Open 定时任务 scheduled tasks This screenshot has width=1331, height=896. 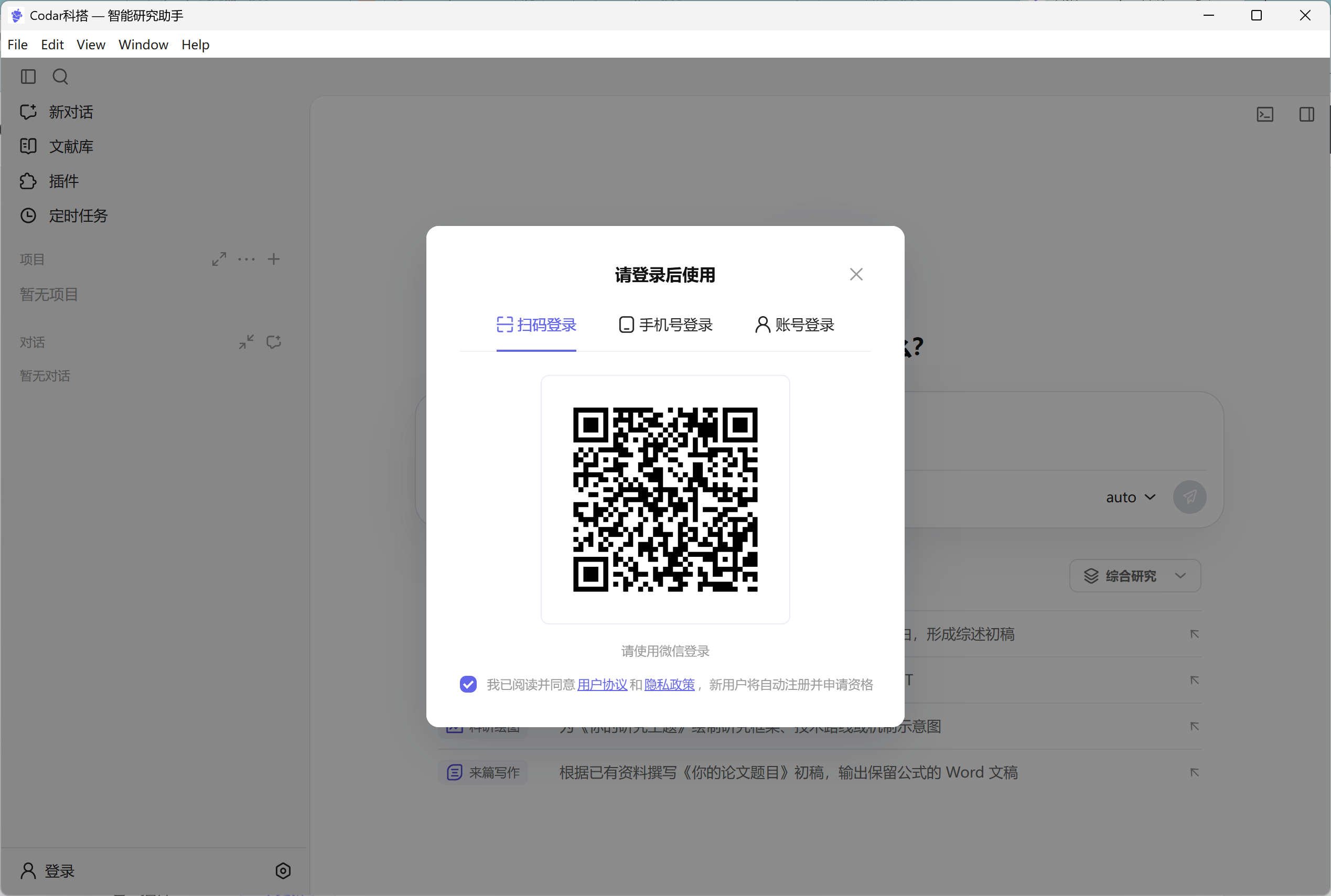(63, 215)
